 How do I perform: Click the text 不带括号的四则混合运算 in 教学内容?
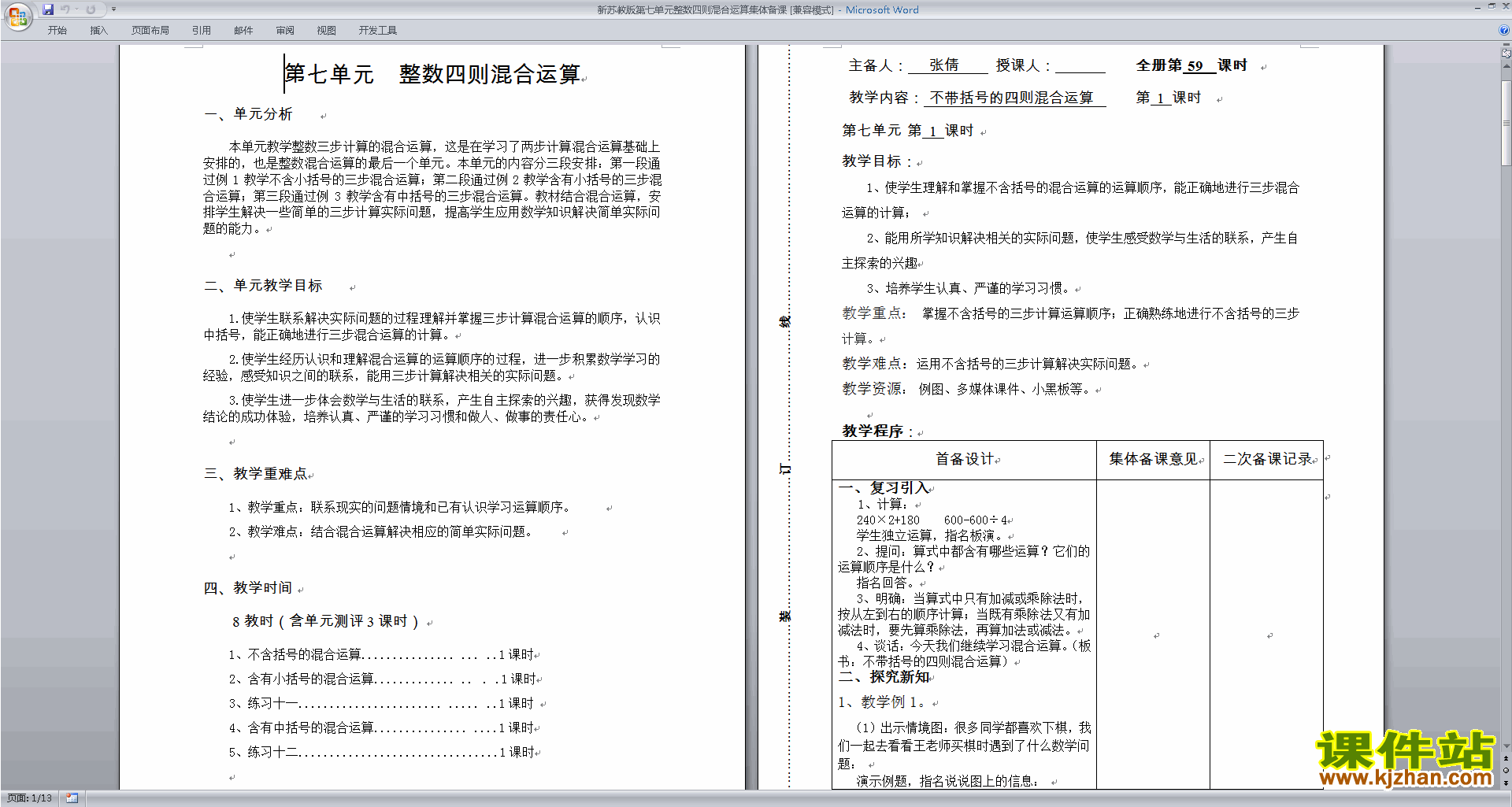point(1012,98)
